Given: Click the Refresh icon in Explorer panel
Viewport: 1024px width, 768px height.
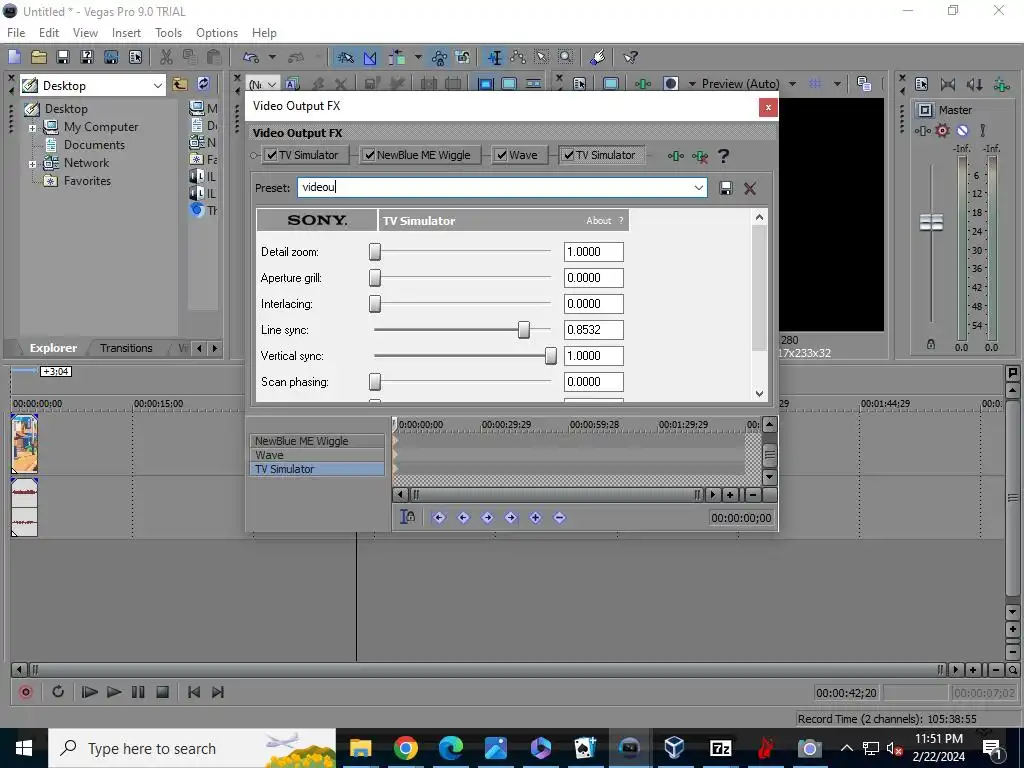Looking at the screenshot, I should pos(203,84).
